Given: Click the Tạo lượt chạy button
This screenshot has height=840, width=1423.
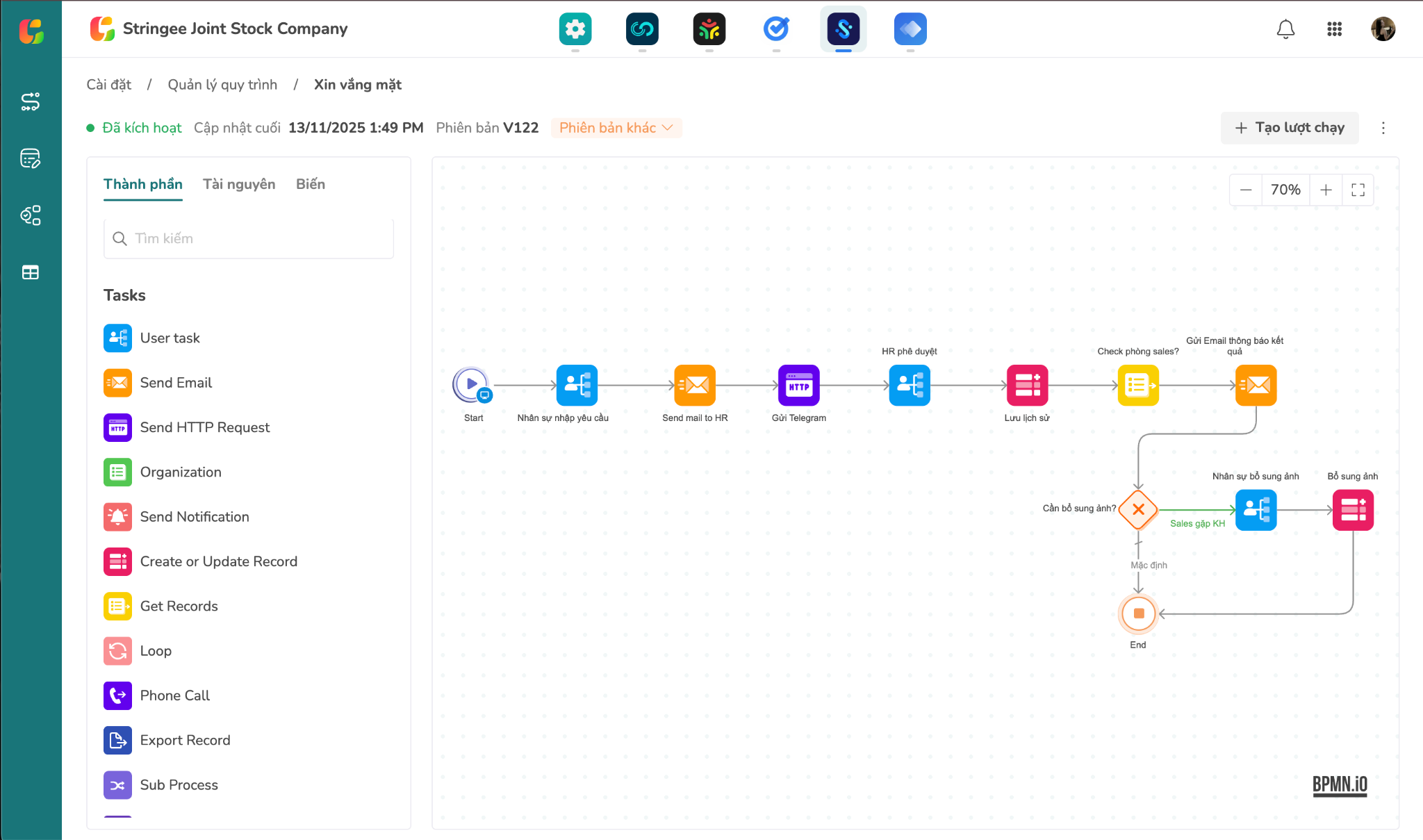Looking at the screenshot, I should pyautogui.click(x=1290, y=128).
